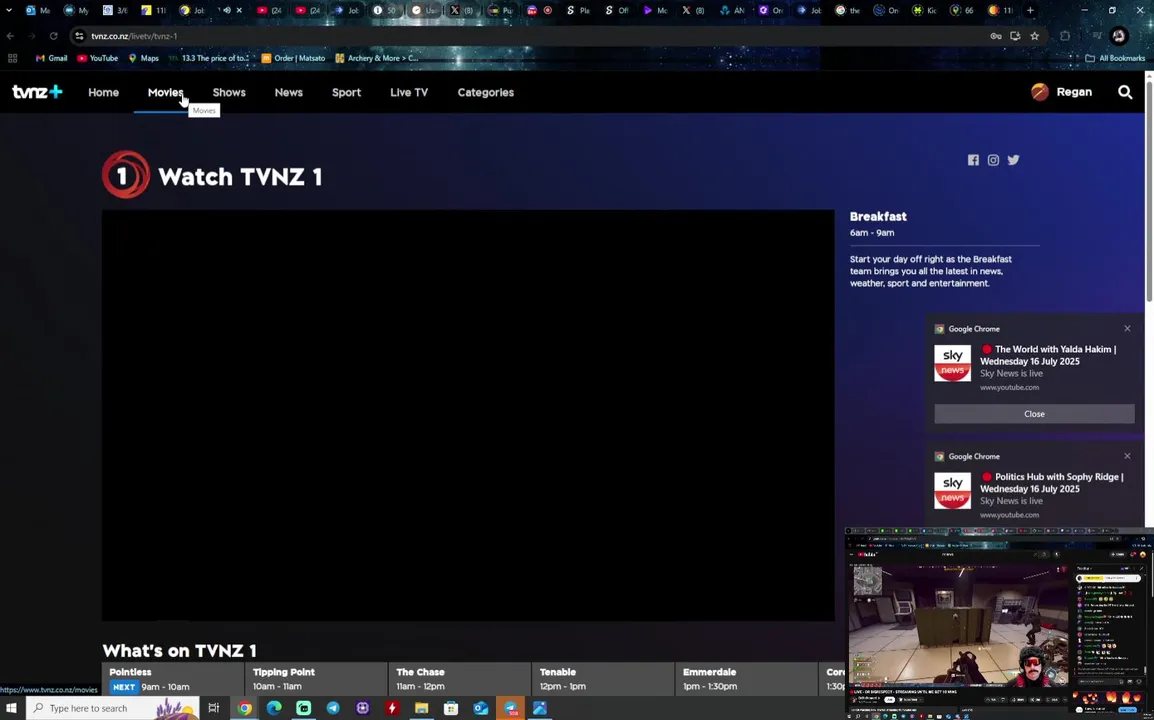Open the Chrome profile avatar
Viewport: 1154px width, 720px height.
click(x=1119, y=36)
